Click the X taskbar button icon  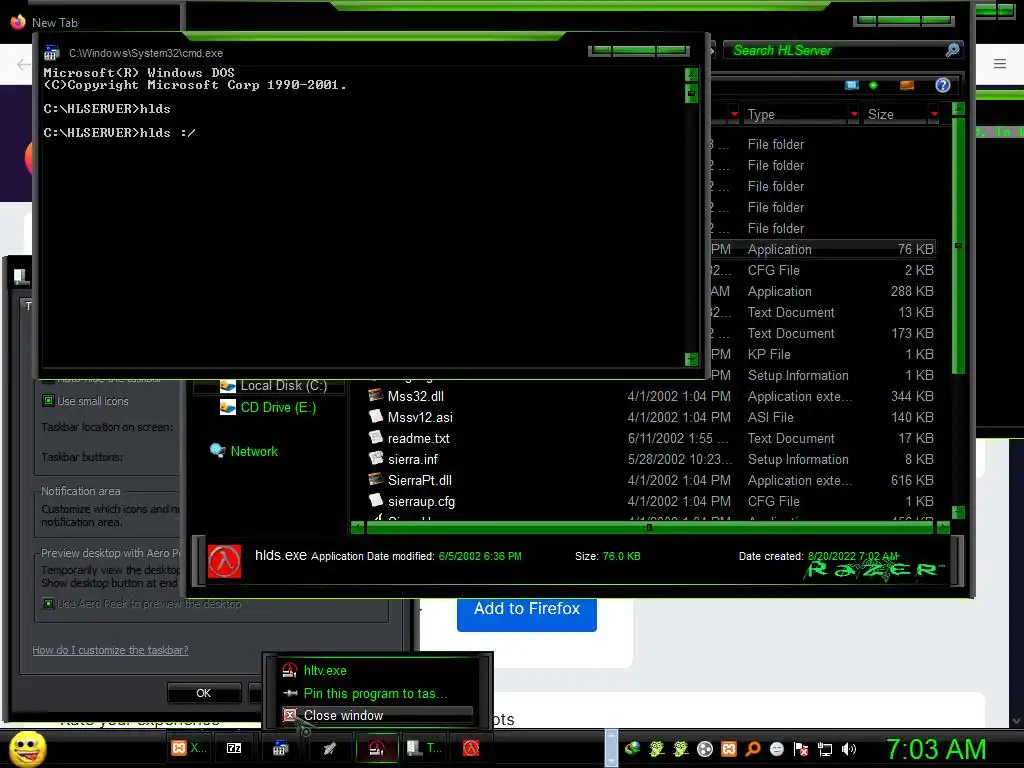click(178, 748)
